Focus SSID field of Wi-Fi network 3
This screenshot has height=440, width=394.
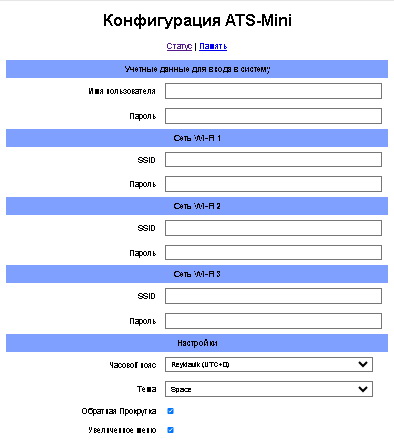(273, 296)
